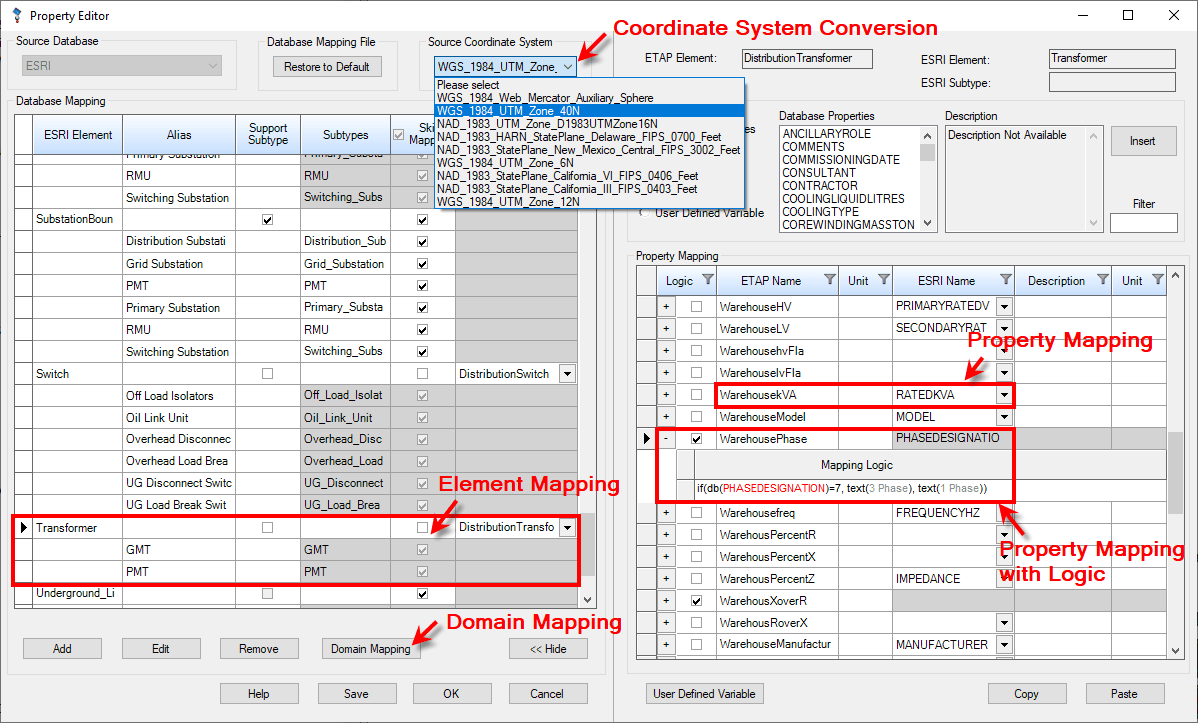
Task: Click the Save button
Action: point(357,693)
